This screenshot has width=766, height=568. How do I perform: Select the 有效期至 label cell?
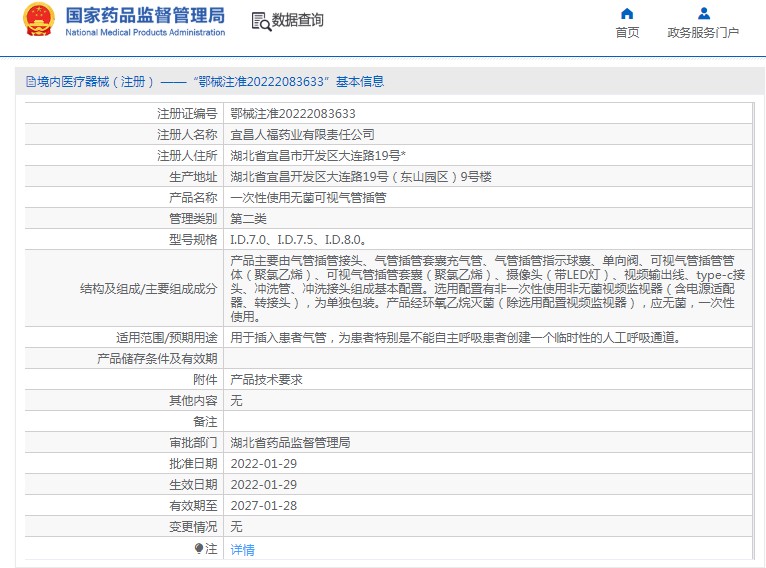[193, 505]
